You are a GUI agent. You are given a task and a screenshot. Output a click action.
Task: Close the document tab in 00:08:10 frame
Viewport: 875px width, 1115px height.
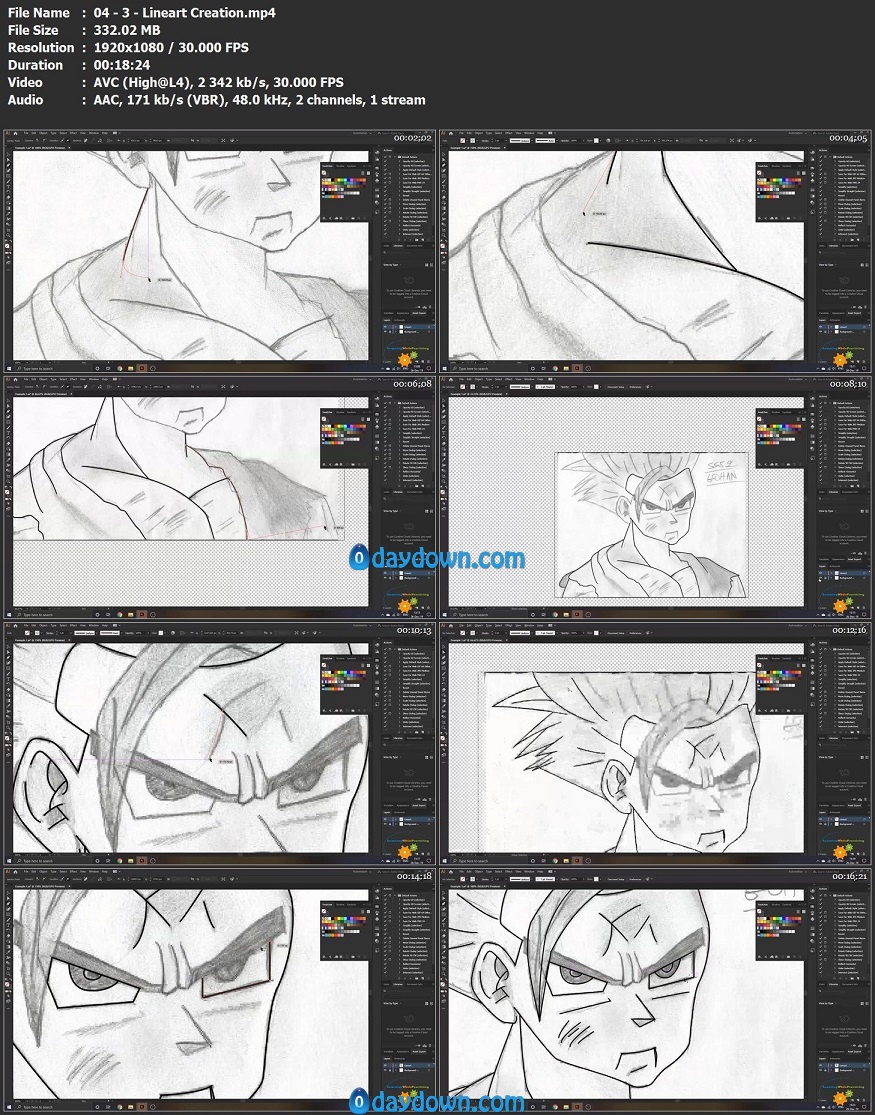click(x=507, y=394)
